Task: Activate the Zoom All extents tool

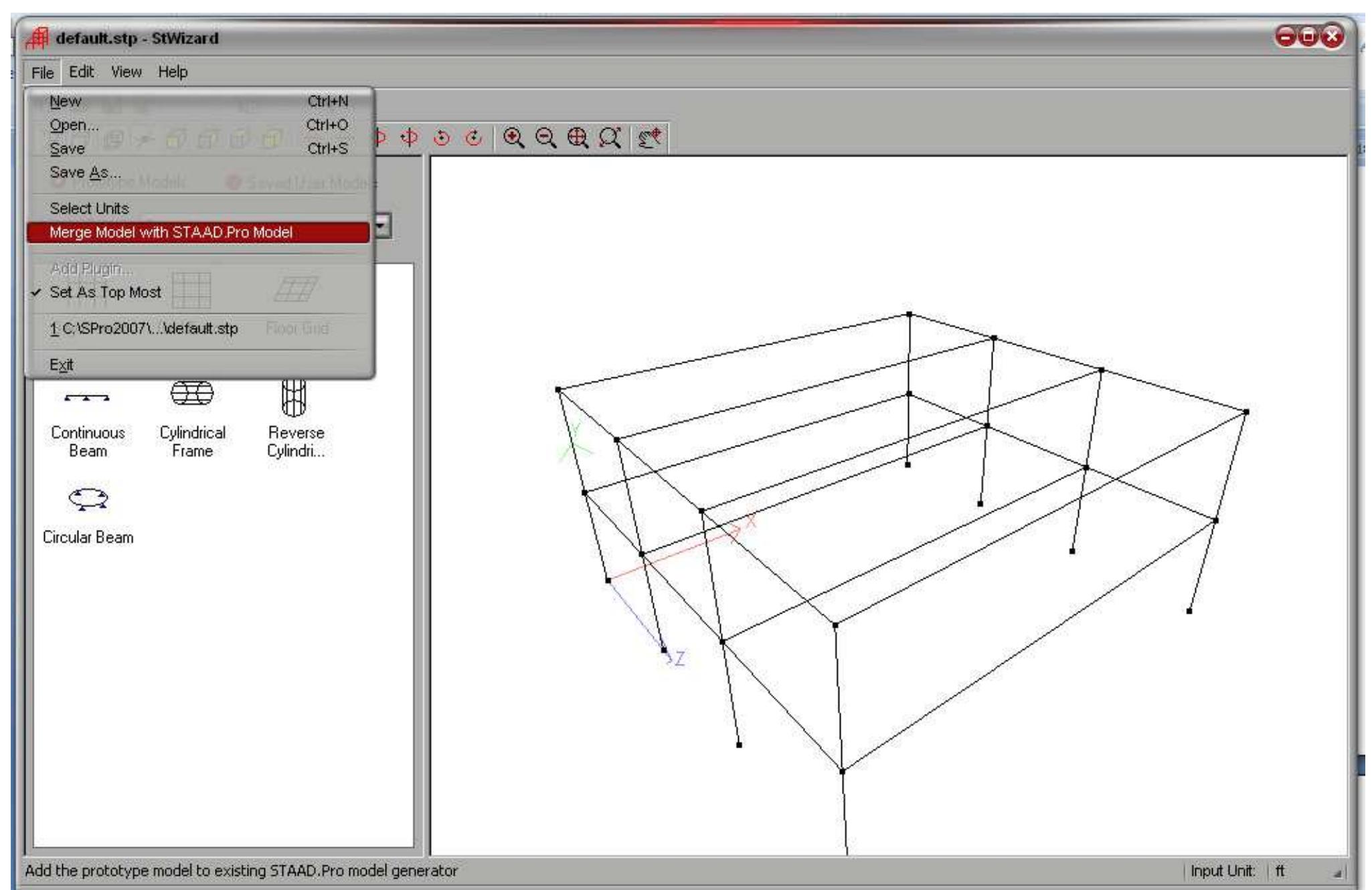Action: pos(578,139)
